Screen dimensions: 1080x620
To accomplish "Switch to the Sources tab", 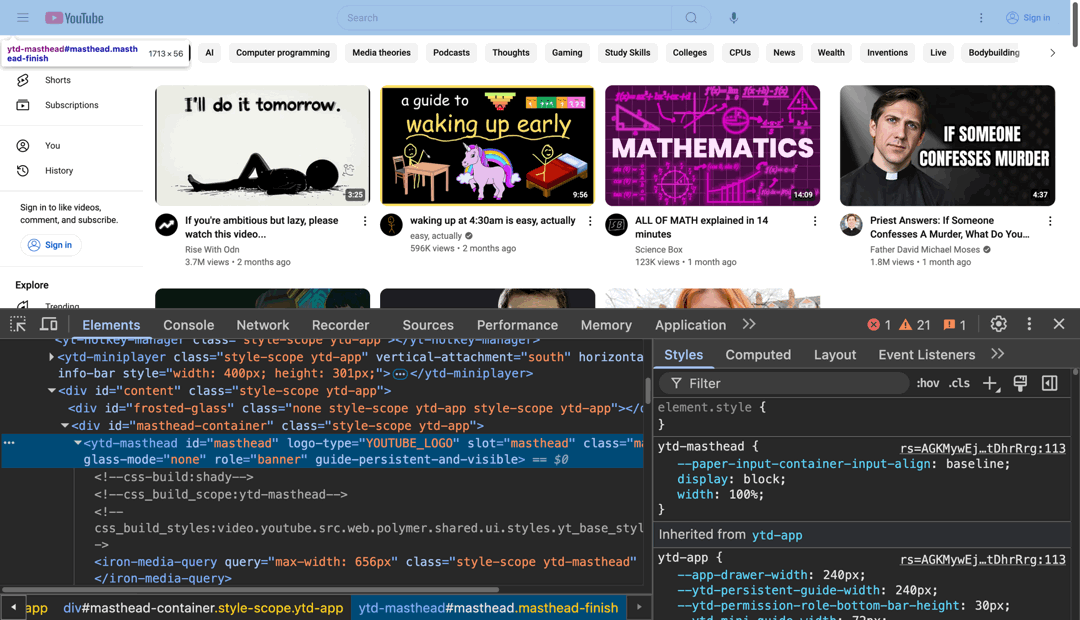I will click(x=428, y=325).
